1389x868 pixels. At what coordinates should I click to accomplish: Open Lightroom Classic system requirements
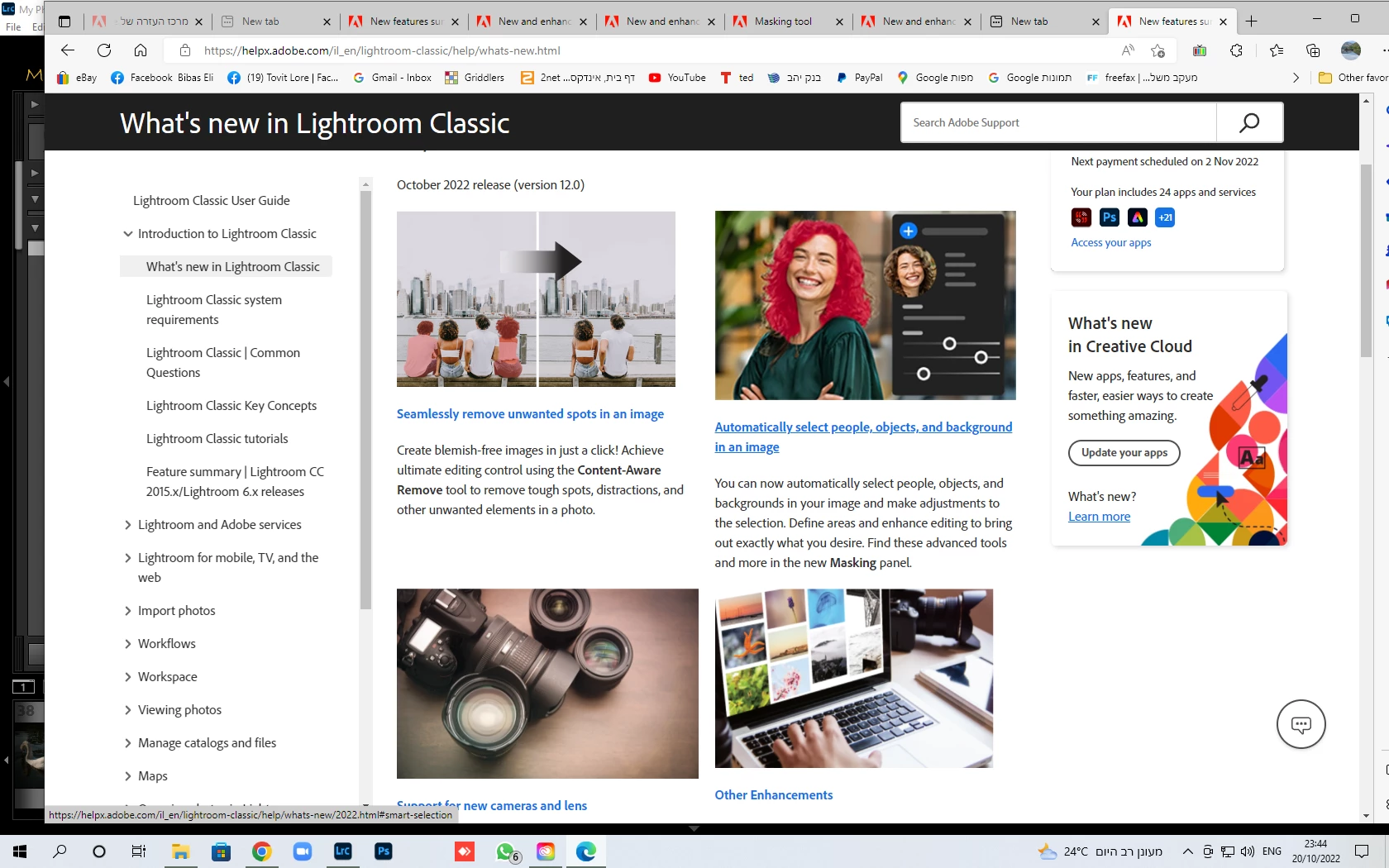coord(214,310)
